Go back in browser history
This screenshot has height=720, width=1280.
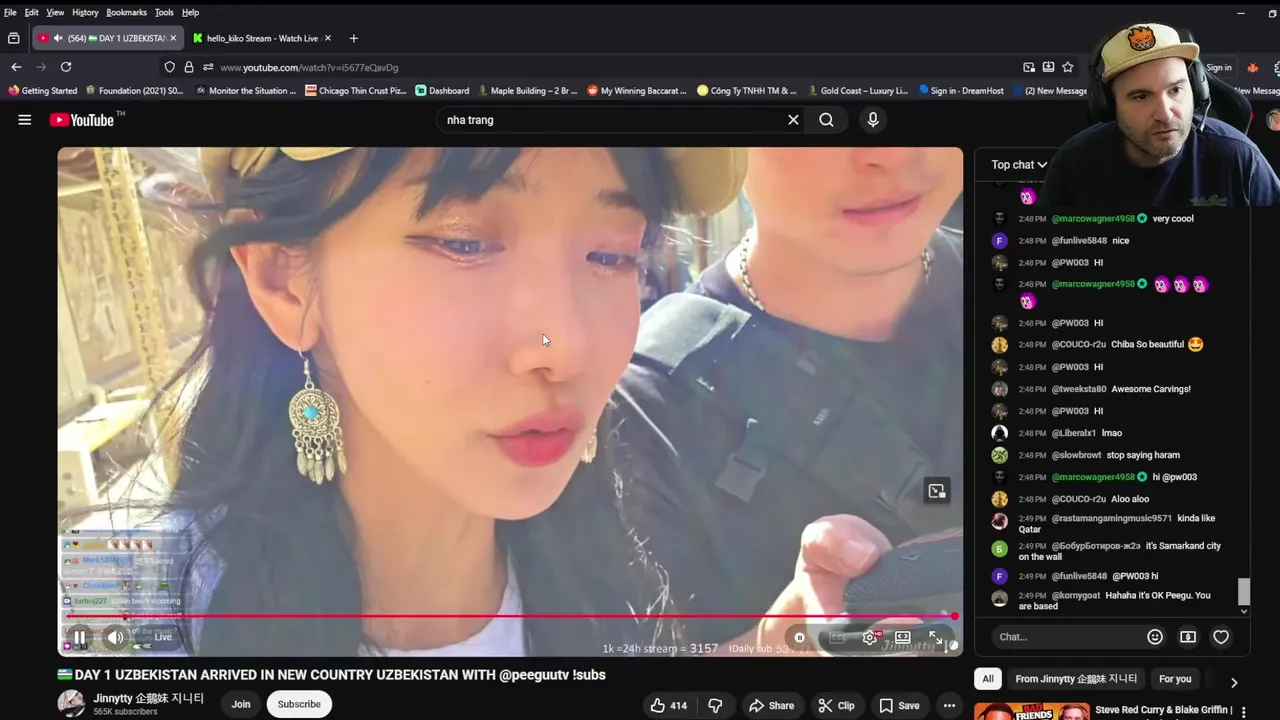coord(16,67)
